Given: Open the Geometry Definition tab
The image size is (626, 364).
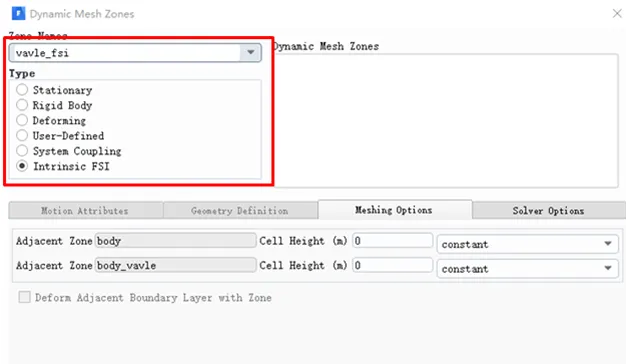Looking at the screenshot, I should (x=240, y=211).
